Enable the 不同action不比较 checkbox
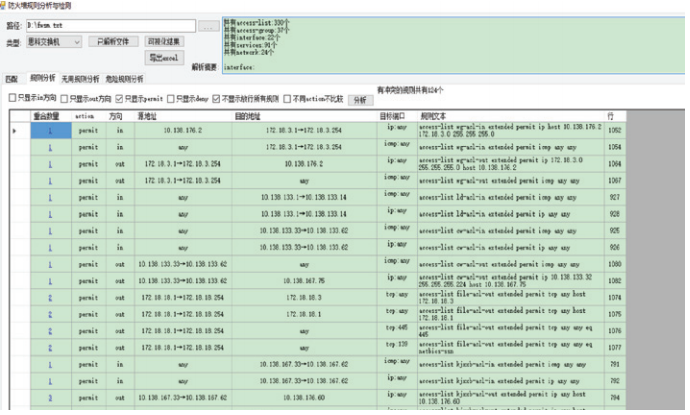 [287, 99]
